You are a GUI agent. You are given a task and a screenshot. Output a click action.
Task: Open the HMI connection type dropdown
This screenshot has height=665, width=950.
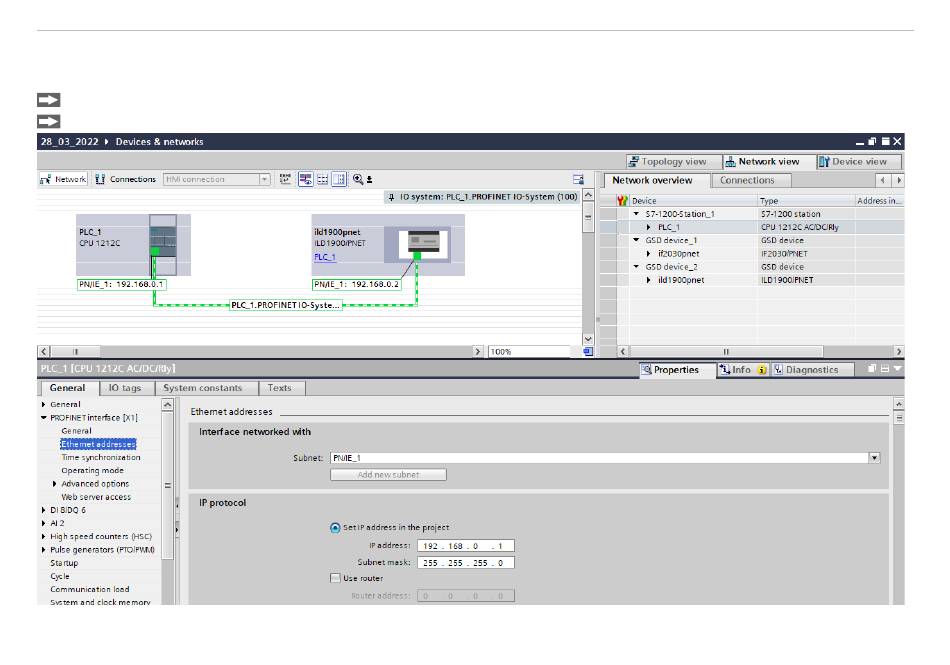[264, 179]
